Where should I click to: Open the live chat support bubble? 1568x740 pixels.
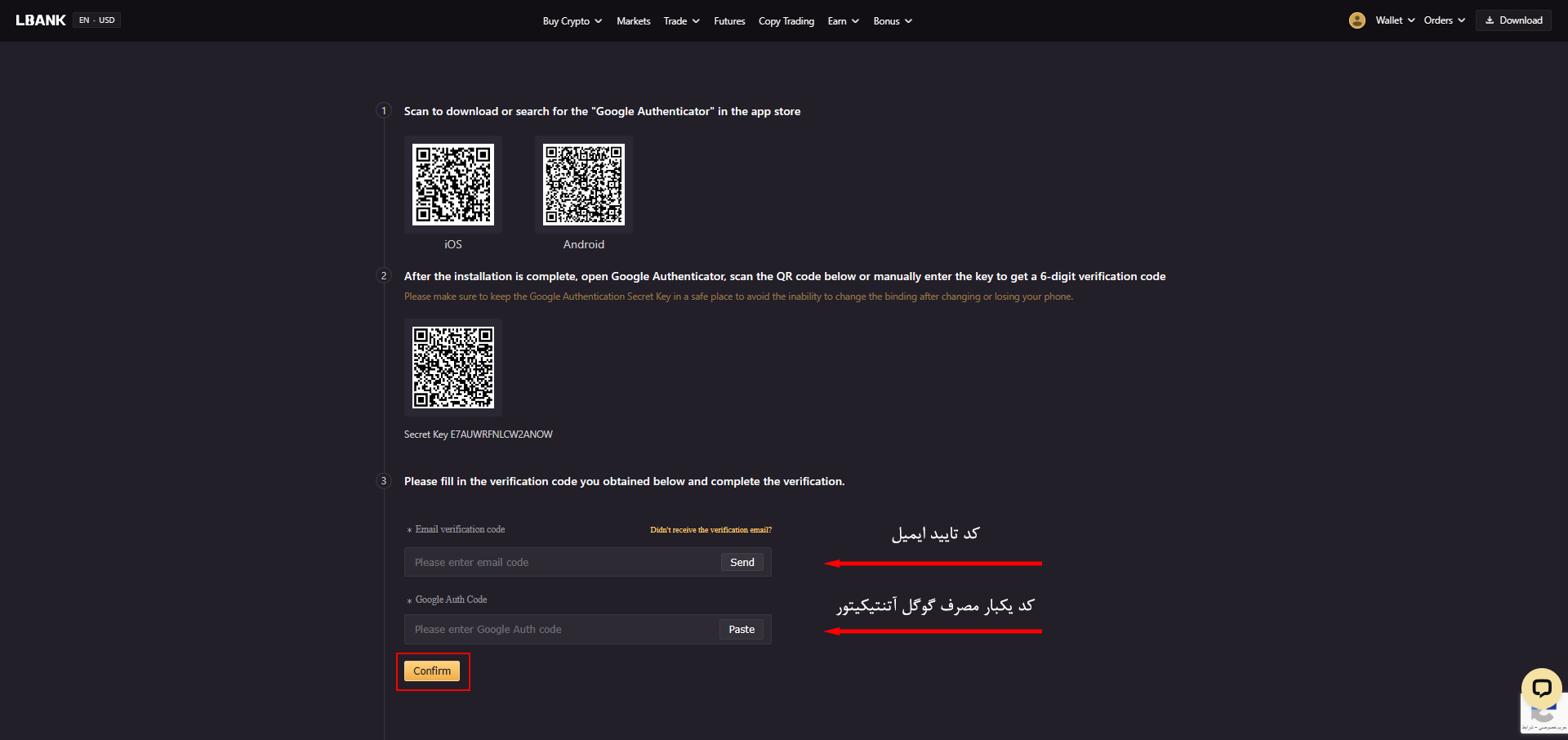1541,688
